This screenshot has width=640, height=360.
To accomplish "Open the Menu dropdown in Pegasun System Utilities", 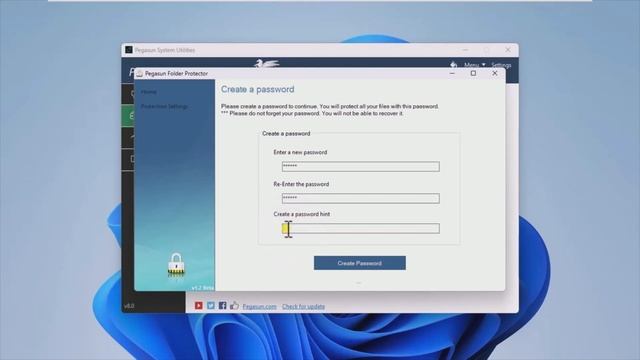I will coord(474,65).
